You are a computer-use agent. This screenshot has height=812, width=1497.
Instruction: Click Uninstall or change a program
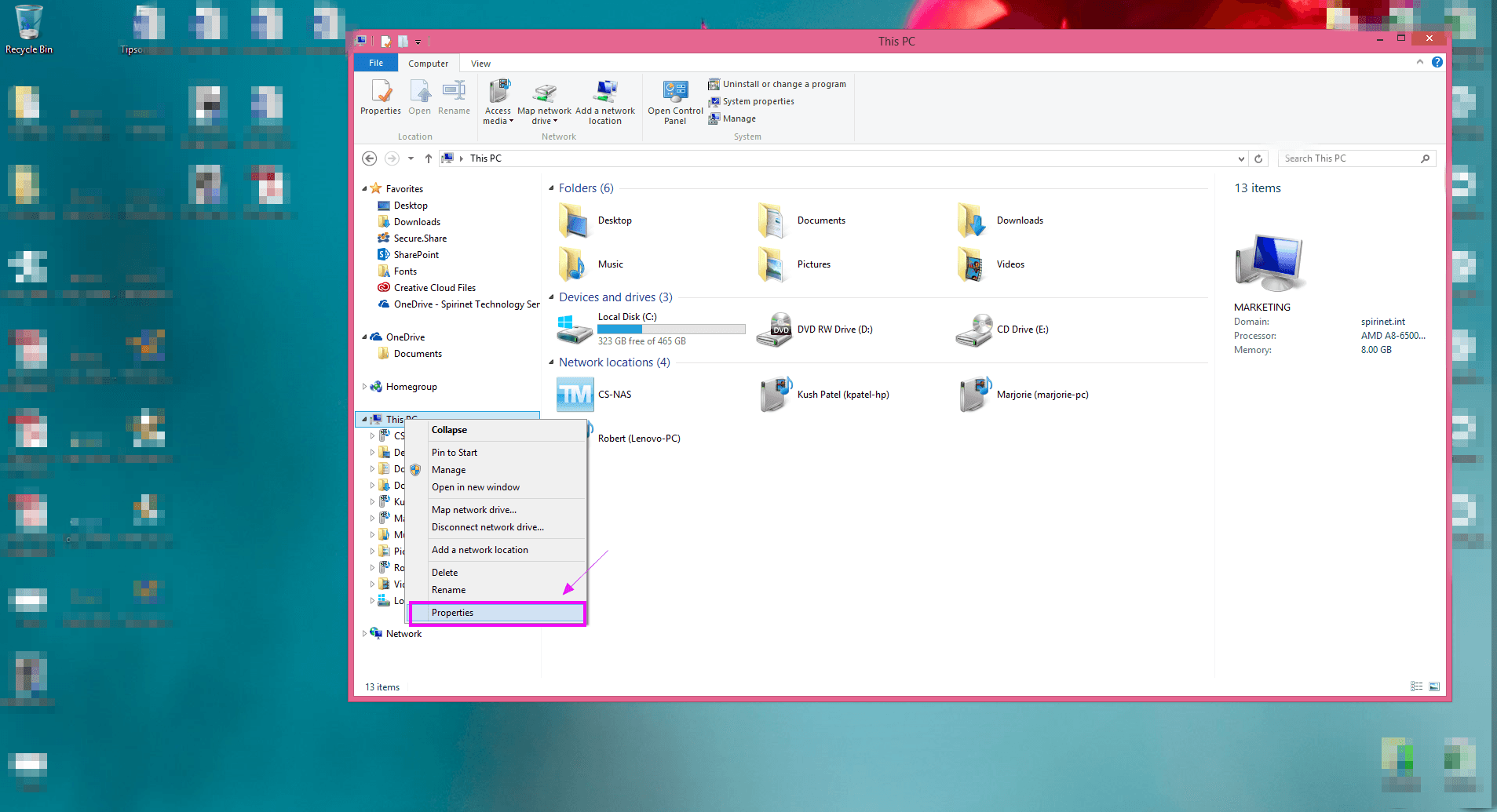pos(777,84)
